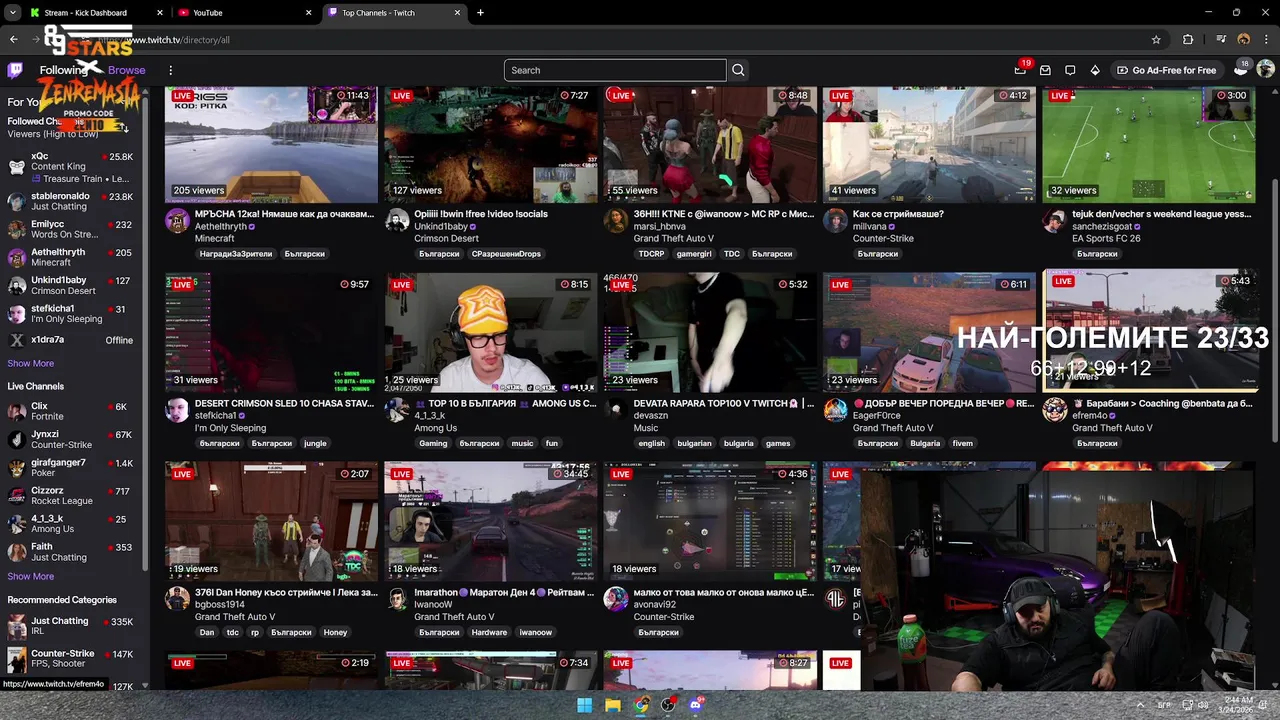Screen dimensions: 1280x720
Task: Open Counter-Strike link under miilvana stream
Action: tap(883, 239)
